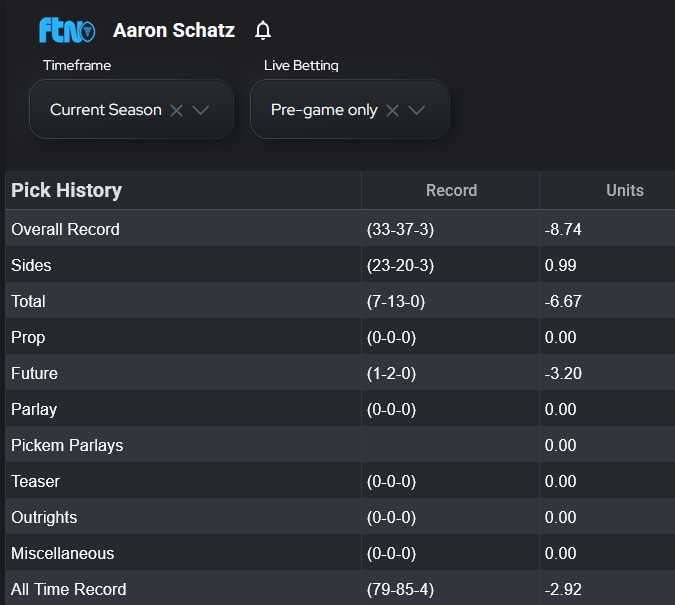Click the Record column header
The image size is (675, 605).
pos(451,190)
